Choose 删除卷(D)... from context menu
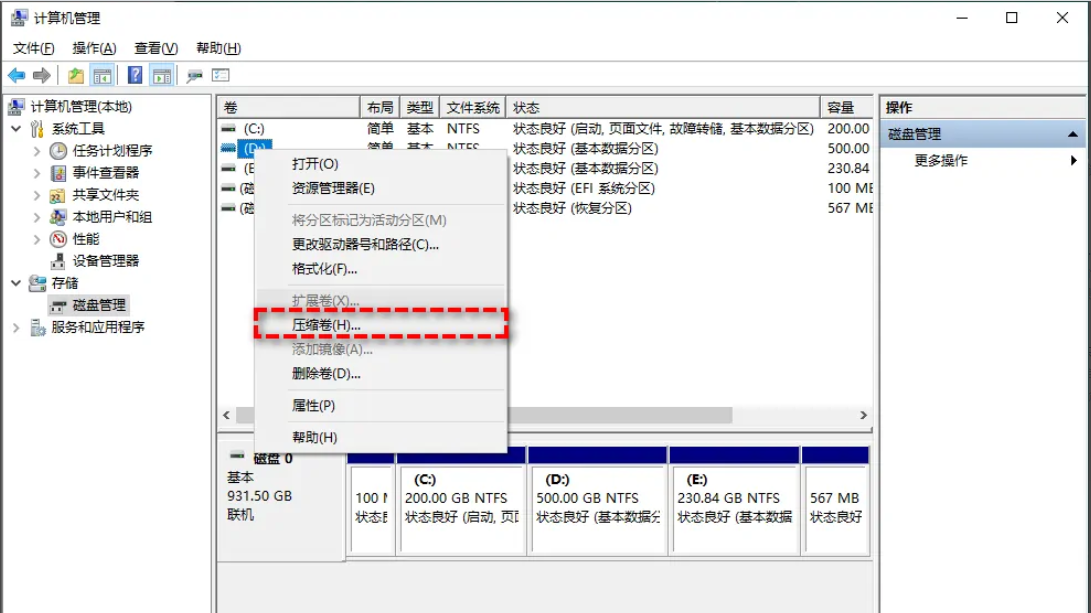The image size is (1091, 613). pos(381,374)
